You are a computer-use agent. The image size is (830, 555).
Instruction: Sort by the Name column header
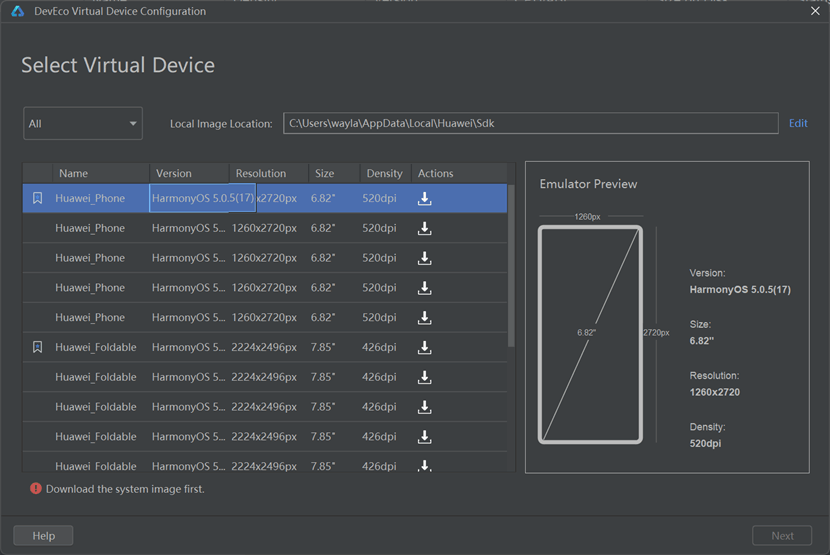pyautogui.click(x=101, y=173)
